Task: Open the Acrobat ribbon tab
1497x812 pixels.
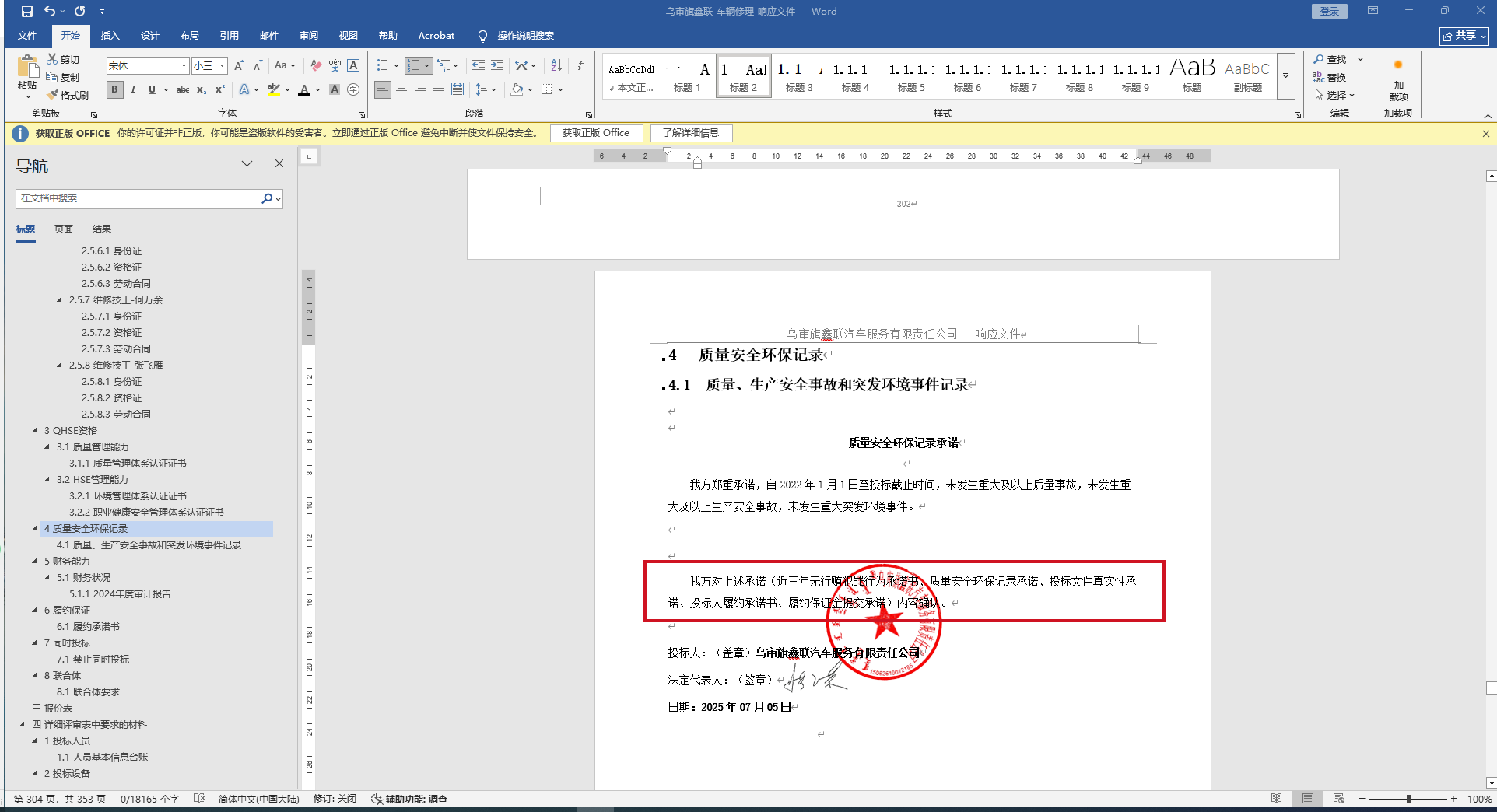Action: pyautogui.click(x=436, y=36)
